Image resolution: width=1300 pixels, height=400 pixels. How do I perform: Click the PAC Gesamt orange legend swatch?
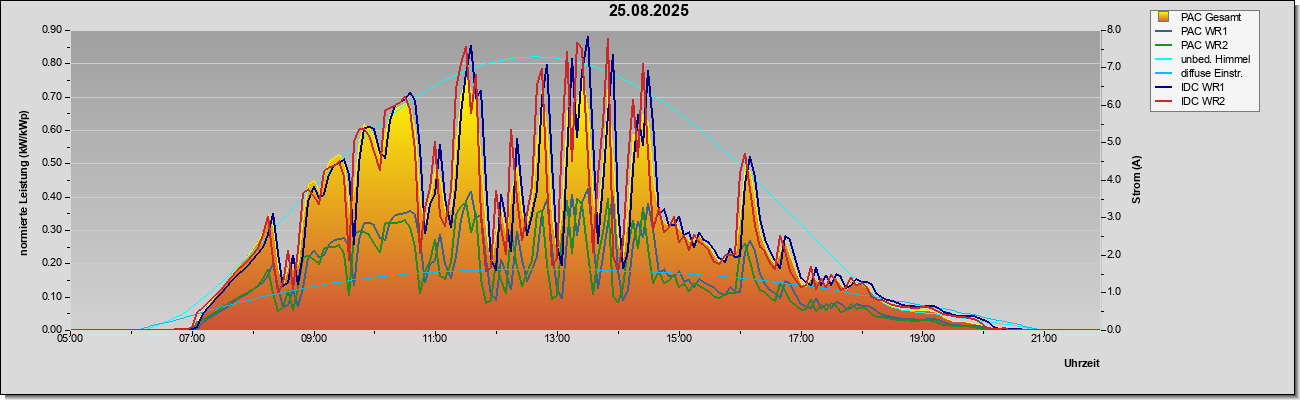[1164, 17]
